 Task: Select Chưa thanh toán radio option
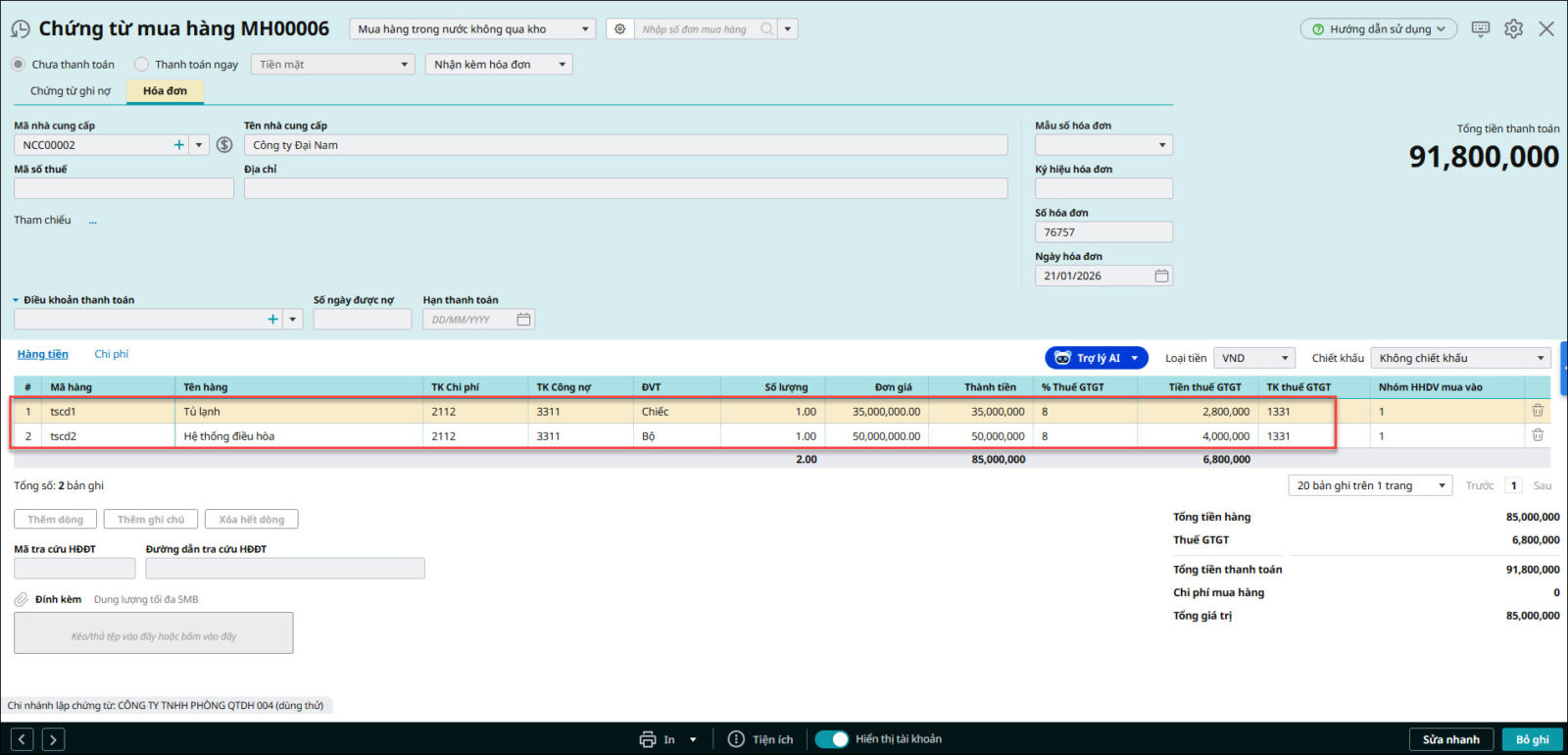pos(19,65)
